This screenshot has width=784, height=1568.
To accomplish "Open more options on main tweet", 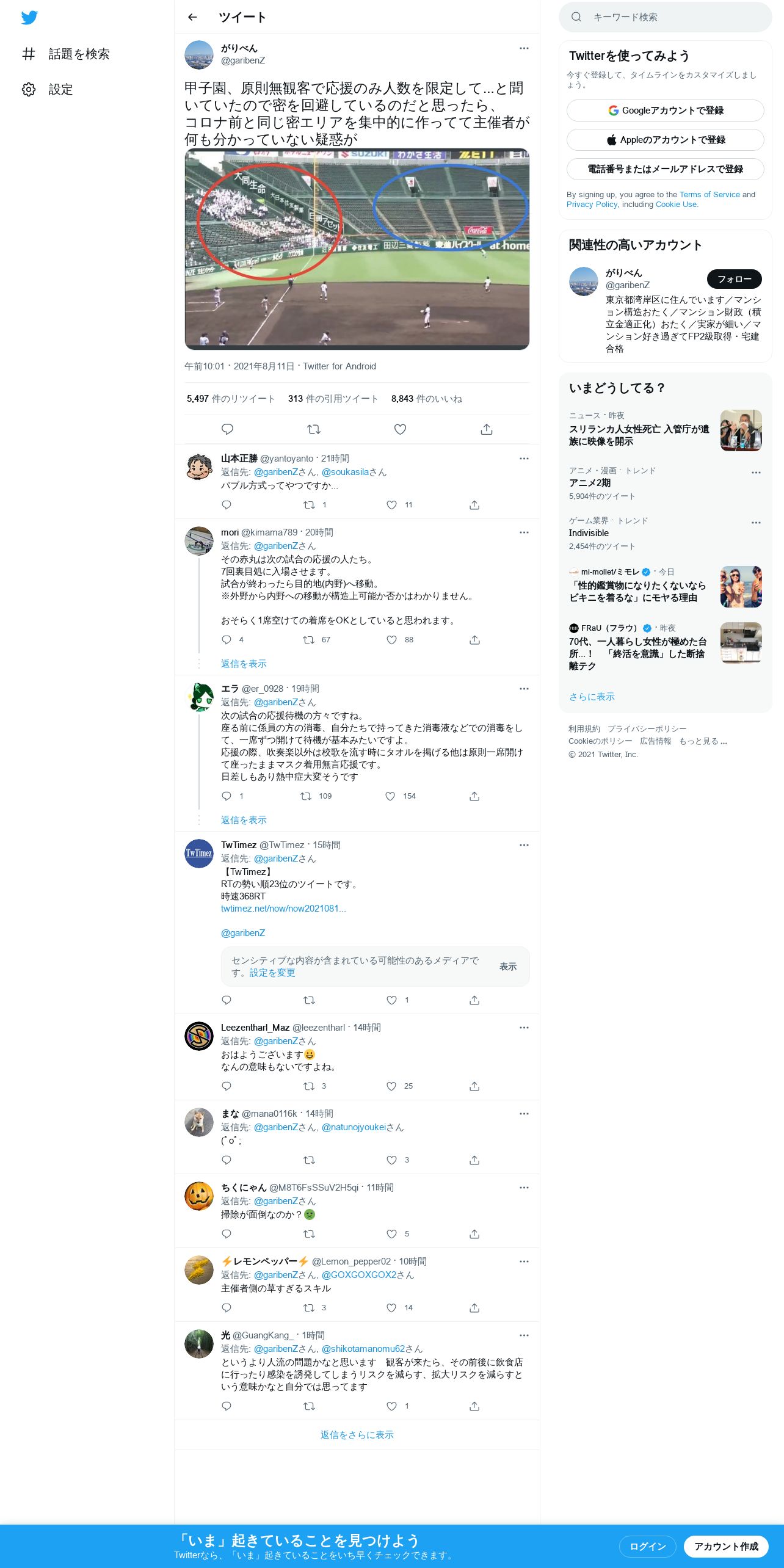I will click(x=524, y=48).
